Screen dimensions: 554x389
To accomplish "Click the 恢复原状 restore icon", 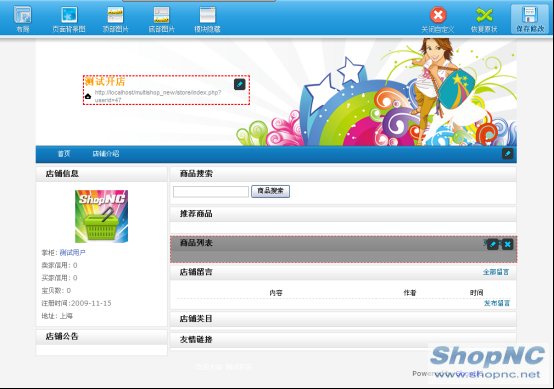I will (x=484, y=15).
